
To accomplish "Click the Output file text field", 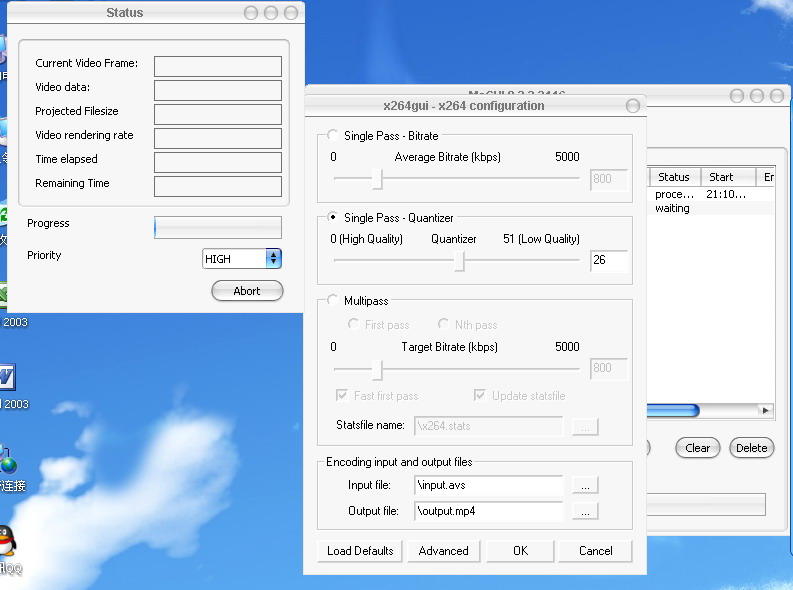I will (489, 511).
